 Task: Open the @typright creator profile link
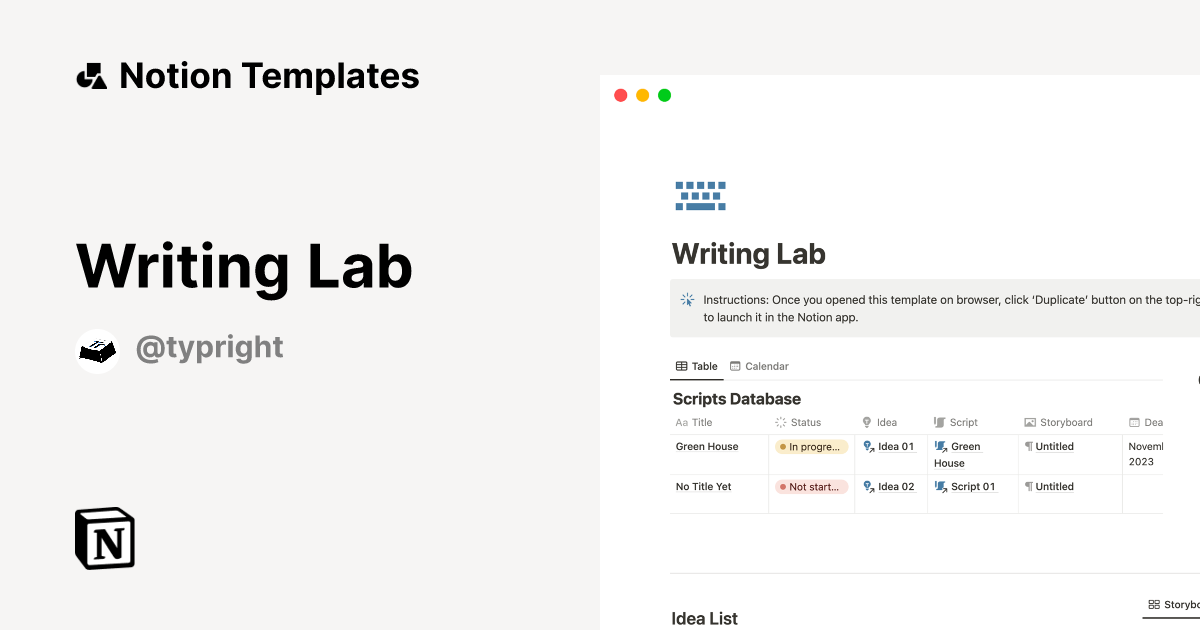210,347
